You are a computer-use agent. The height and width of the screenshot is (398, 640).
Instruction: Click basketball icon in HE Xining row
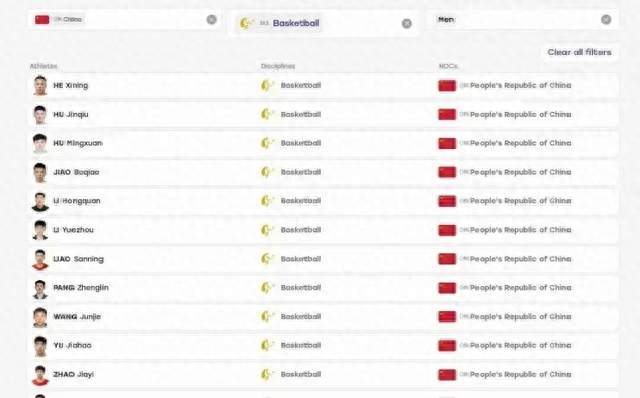(267, 85)
